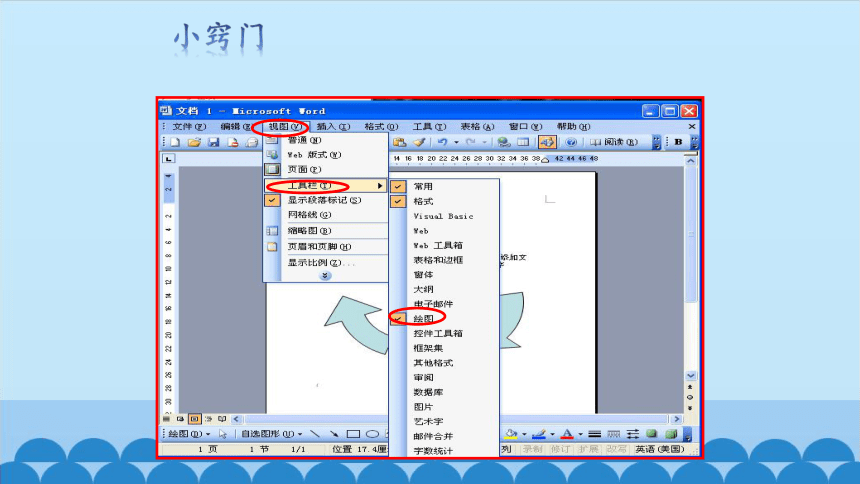The height and width of the screenshot is (484, 860).
Task: Click the vertical scrollbar down arrow
Action: 691,376
